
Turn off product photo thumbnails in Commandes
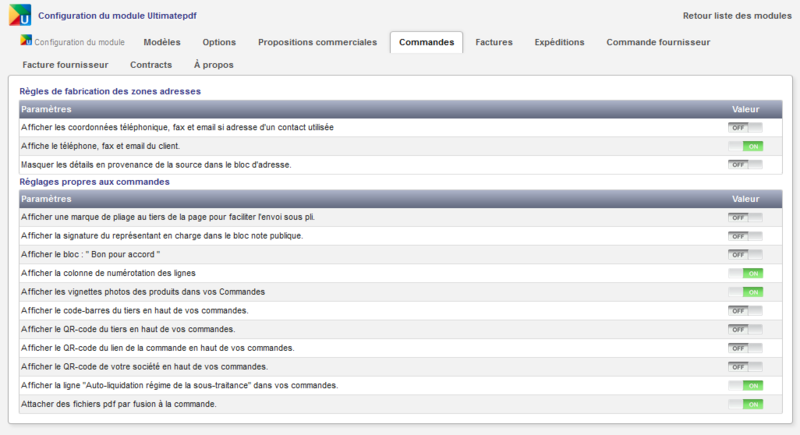click(745, 292)
